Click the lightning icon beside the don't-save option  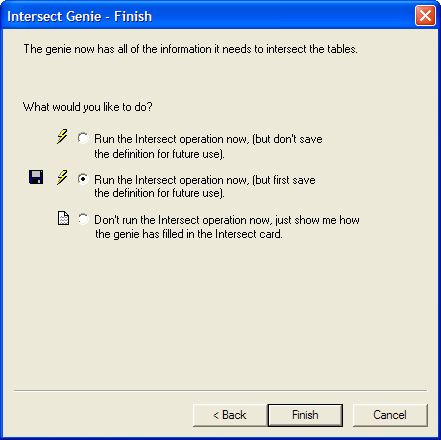[62, 137]
